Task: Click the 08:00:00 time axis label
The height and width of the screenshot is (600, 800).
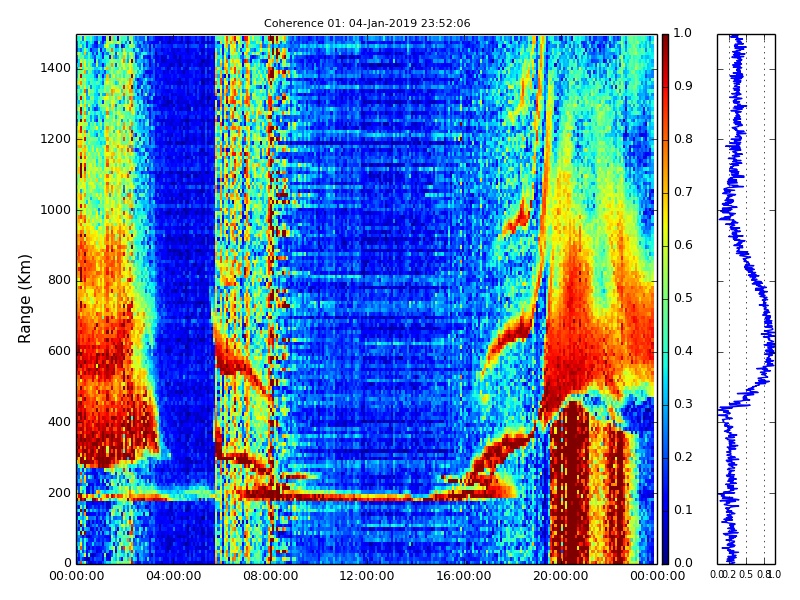Action: pyautogui.click(x=270, y=577)
